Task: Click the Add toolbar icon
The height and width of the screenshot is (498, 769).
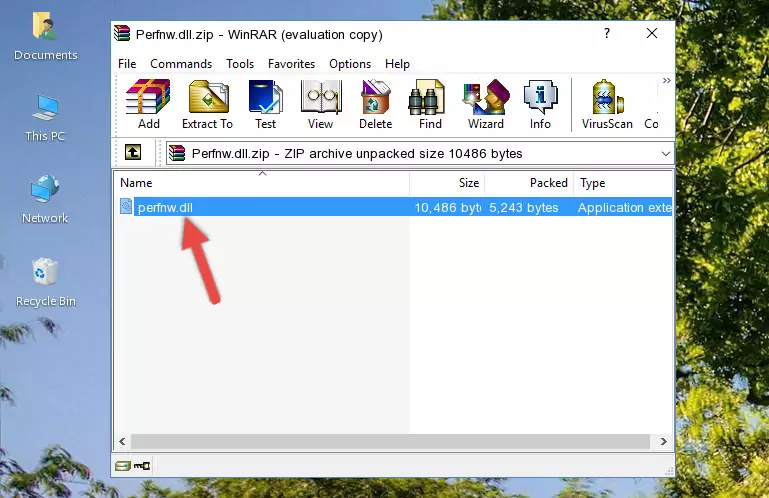Action: pyautogui.click(x=148, y=105)
